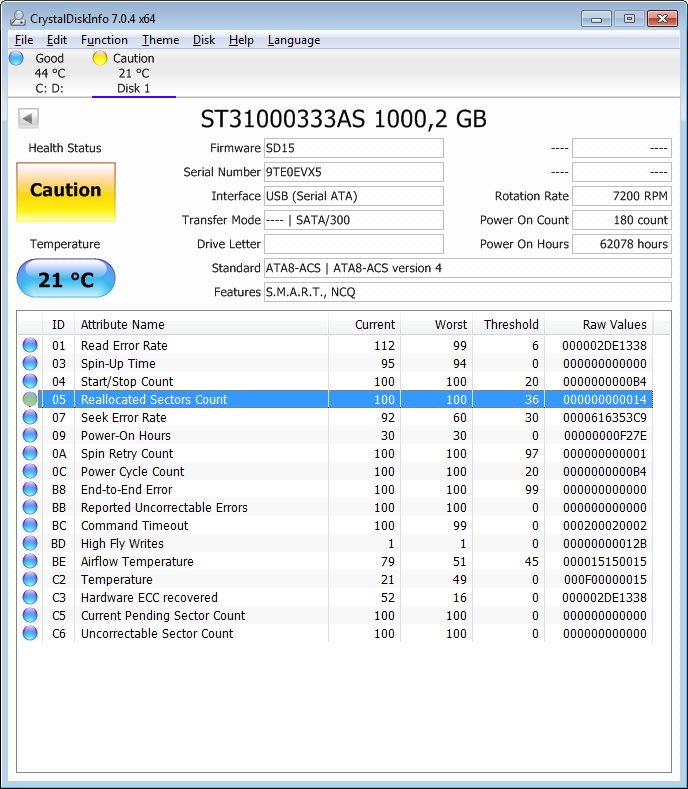The height and width of the screenshot is (789, 688).
Task: Click the Worst column header
Action: tap(436, 325)
